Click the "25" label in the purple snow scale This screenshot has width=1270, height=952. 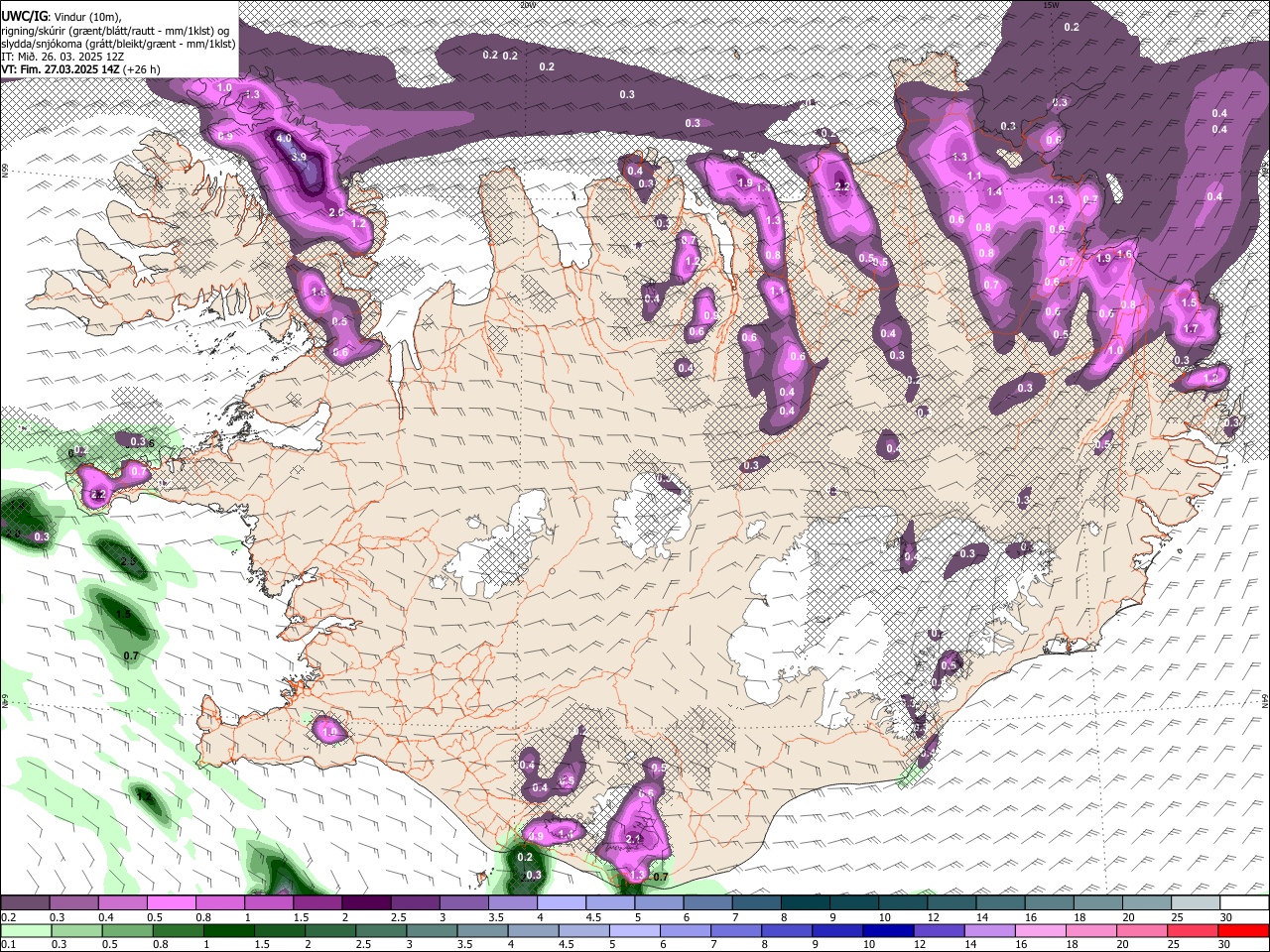pyautogui.click(x=1177, y=917)
